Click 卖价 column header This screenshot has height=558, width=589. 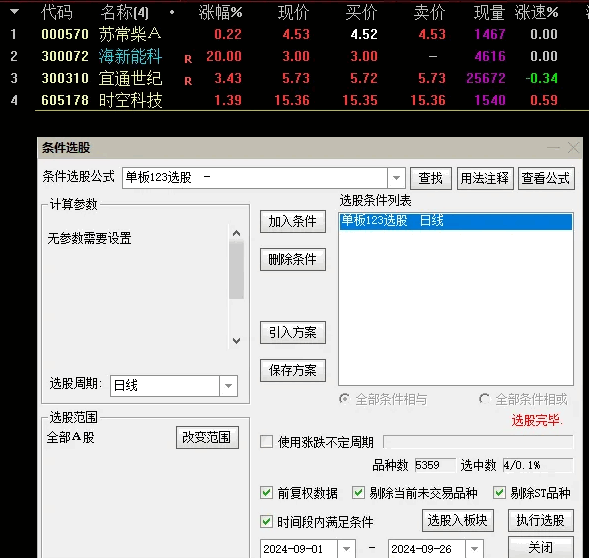click(x=429, y=13)
